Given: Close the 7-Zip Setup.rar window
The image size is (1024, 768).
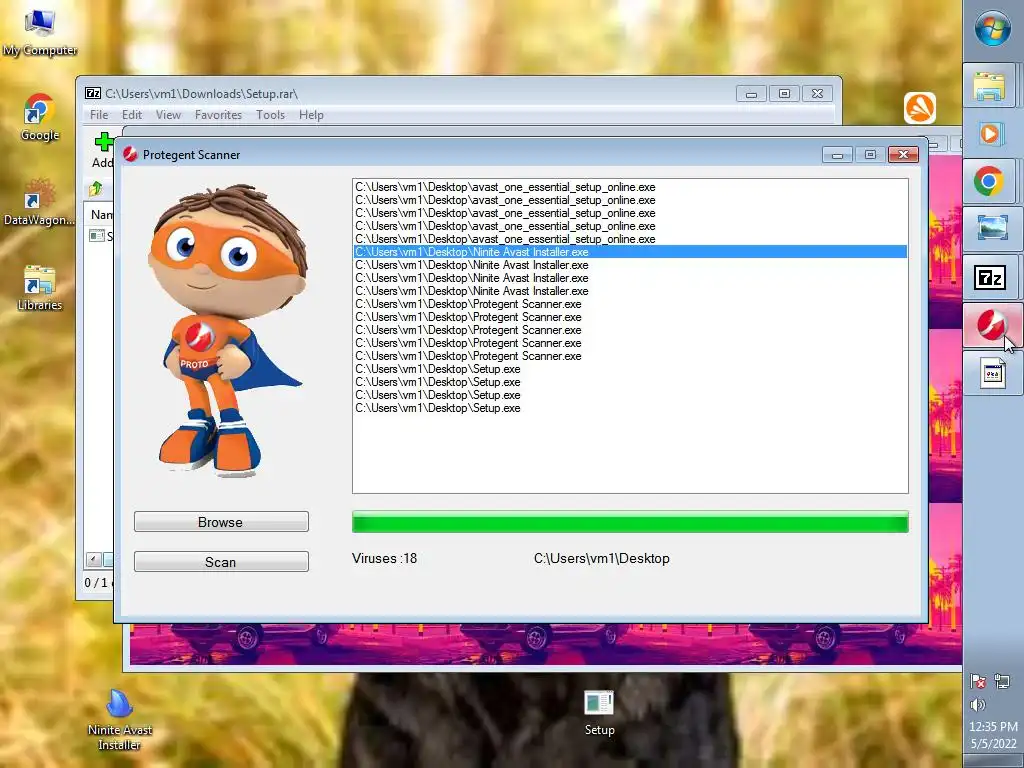Looking at the screenshot, I should (x=817, y=94).
